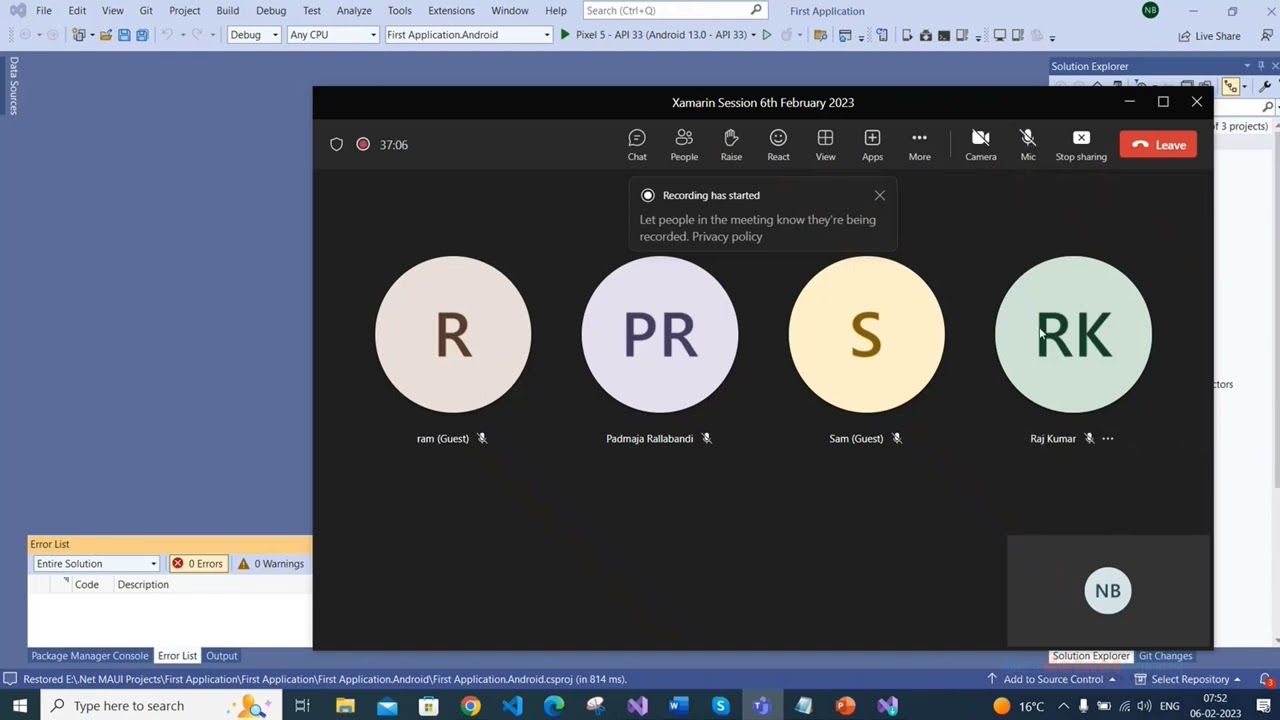Pin the Solution Explorer auto-hide icon
The image size is (1280, 720).
(1261, 66)
